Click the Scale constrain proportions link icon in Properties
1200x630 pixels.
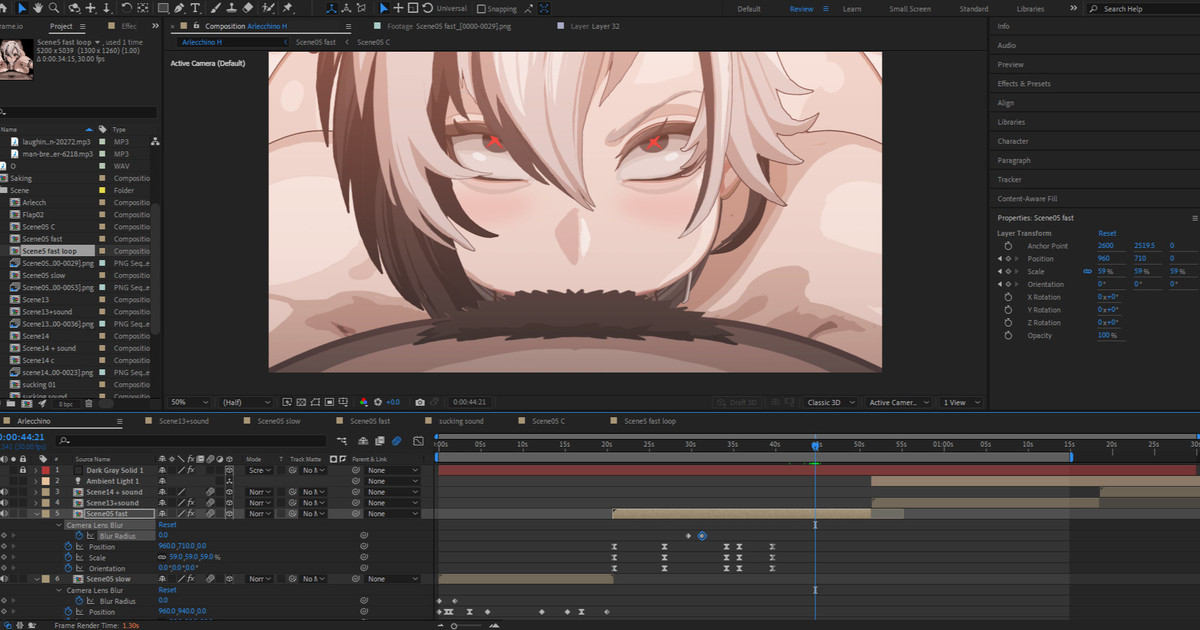click(x=1088, y=271)
